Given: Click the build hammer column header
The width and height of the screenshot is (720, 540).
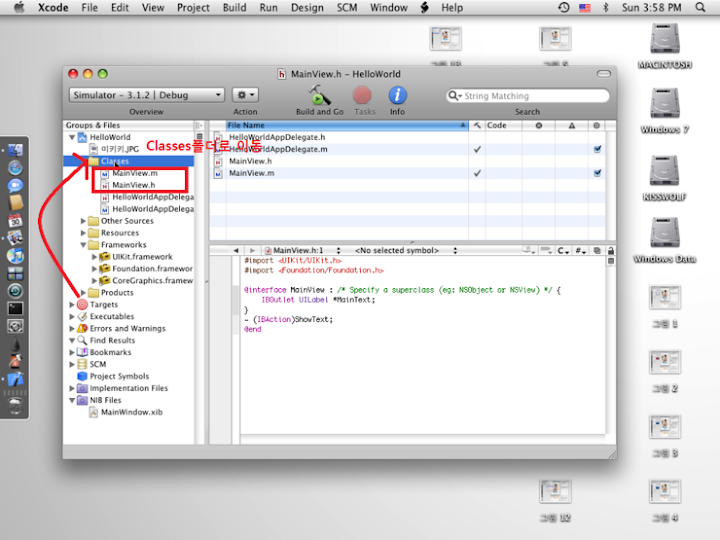Looking at the screenshot, I should (477, 125).
